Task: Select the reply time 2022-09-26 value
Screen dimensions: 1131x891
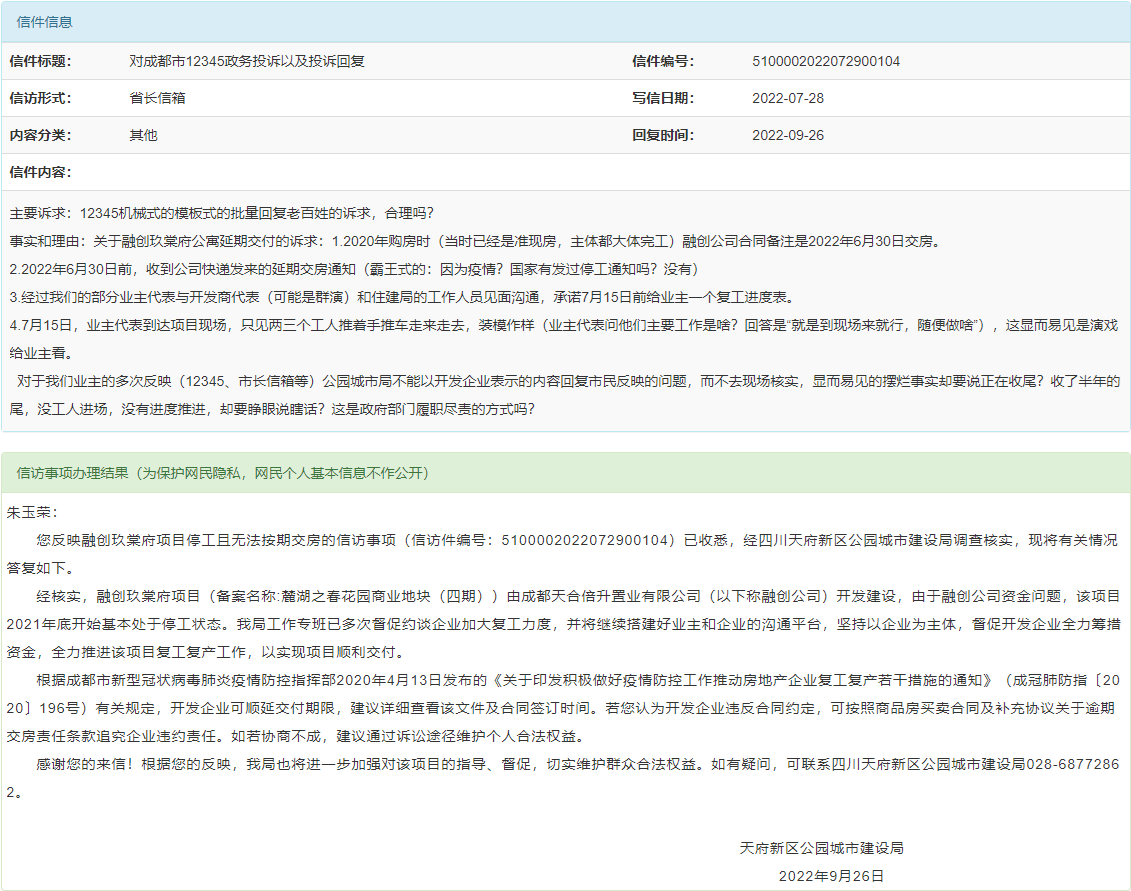Action: 787,135
